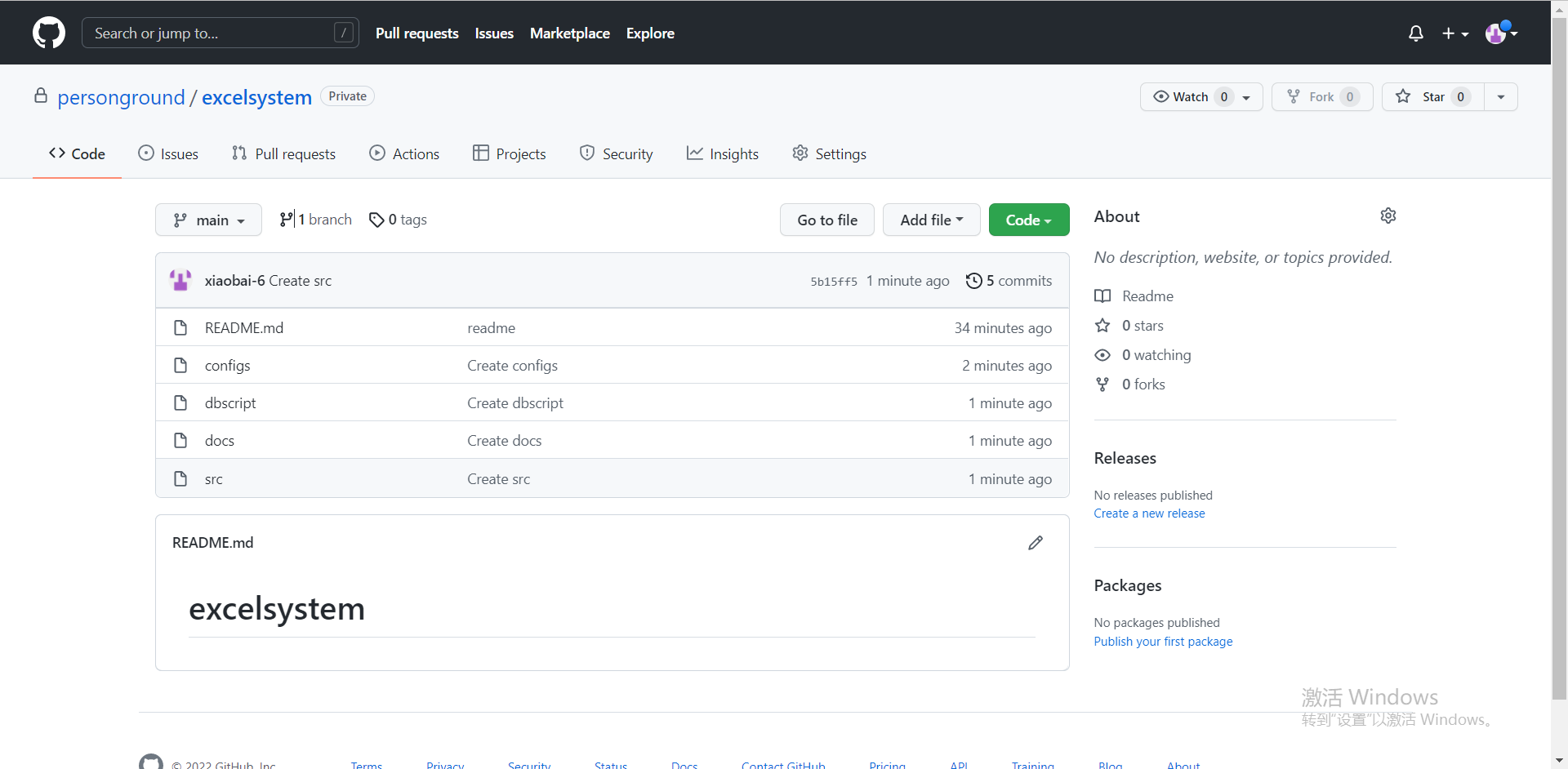The width and height of the screenshot is (1568, 769).
Task: Open the notifications bell
Action: point(1416,33)
